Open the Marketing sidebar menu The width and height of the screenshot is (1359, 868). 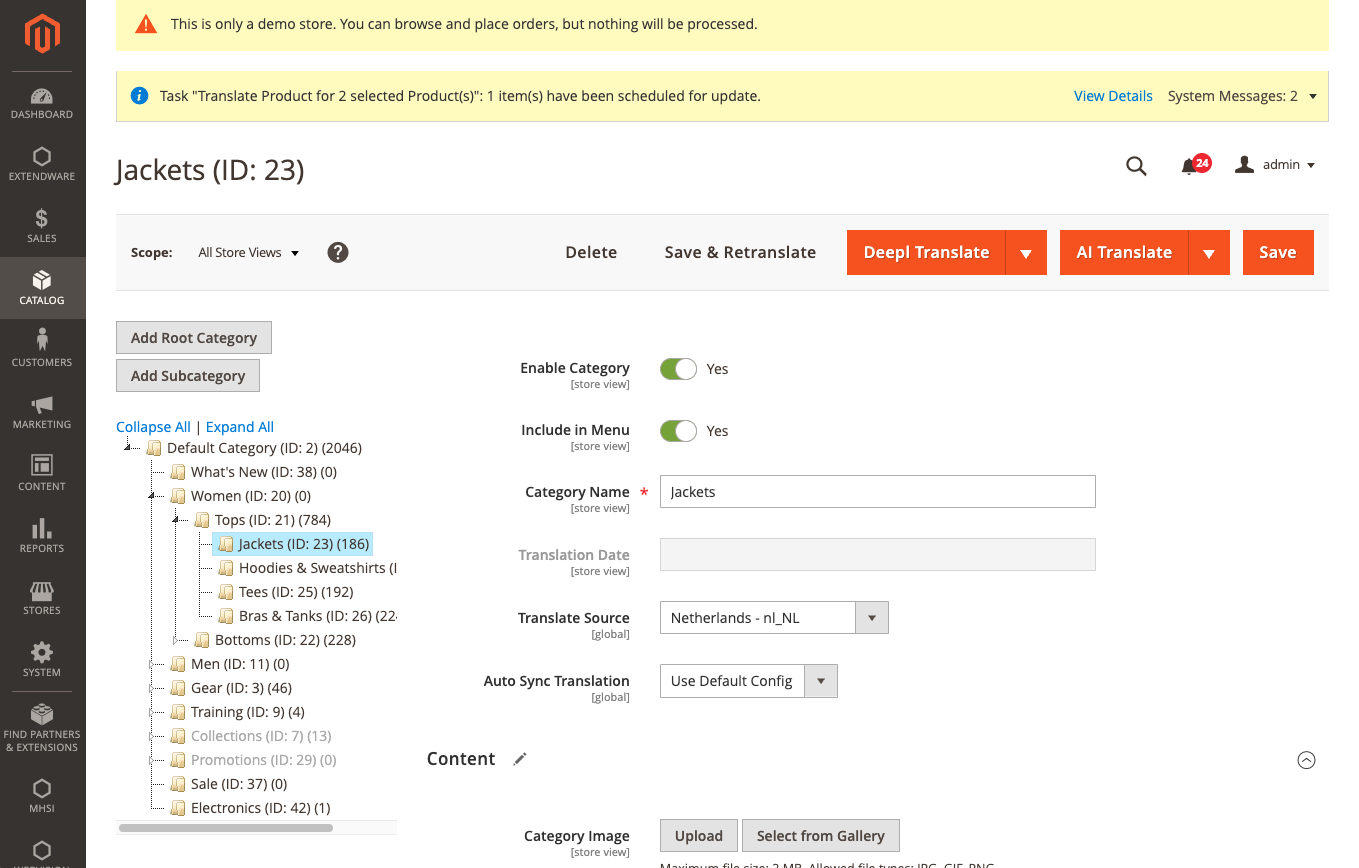pos(42,412)
